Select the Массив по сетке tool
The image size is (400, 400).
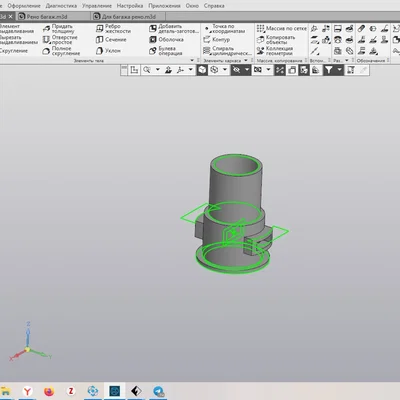(282, 29)
